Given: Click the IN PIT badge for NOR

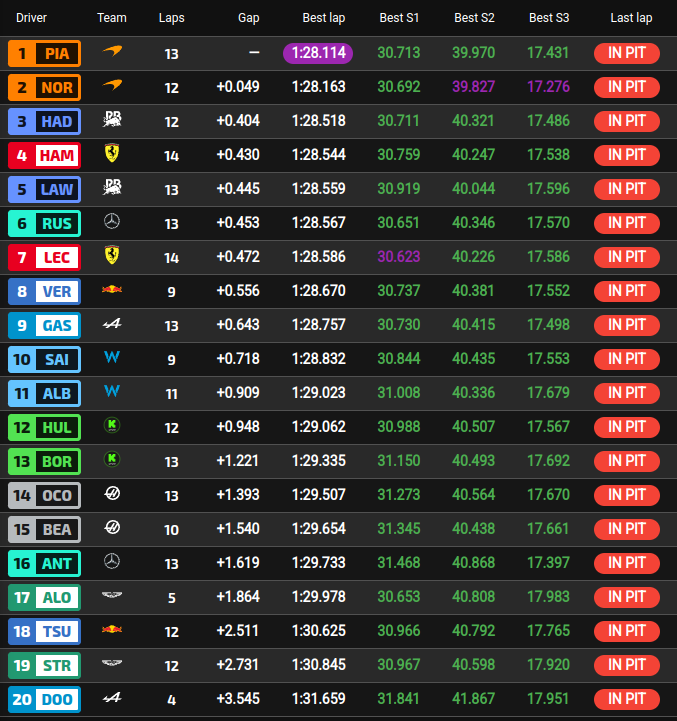Looking at the screenshot, I should (x=626, y=87).
